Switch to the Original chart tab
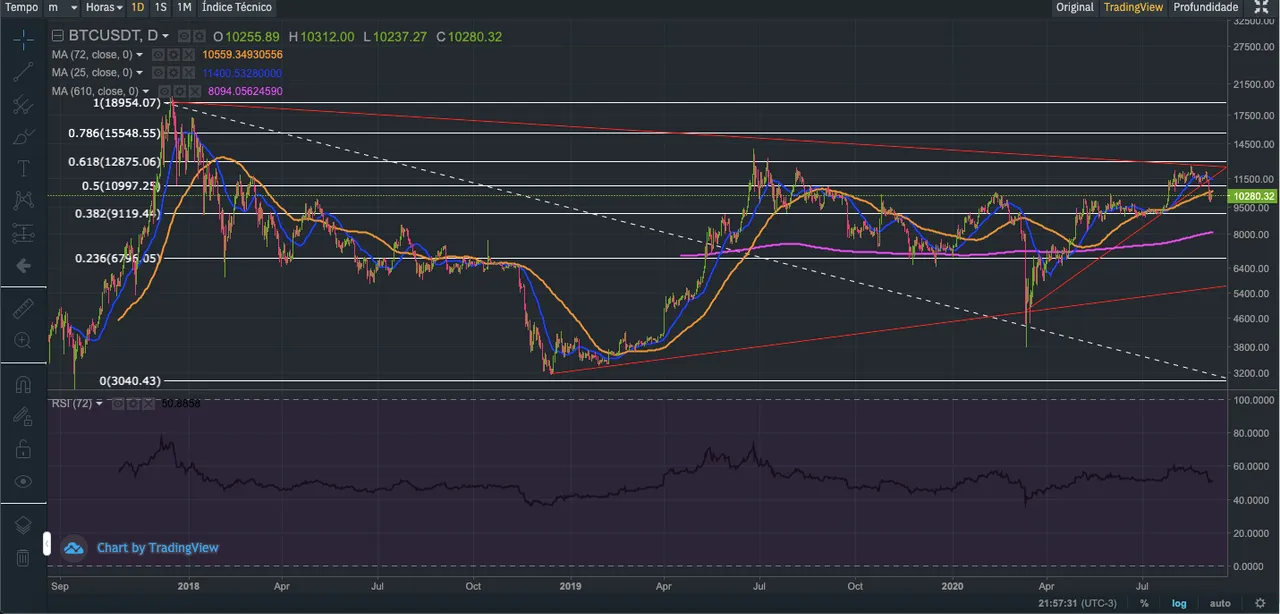This screenshot has height=614, width=1280. click(x=1075, y=7)
